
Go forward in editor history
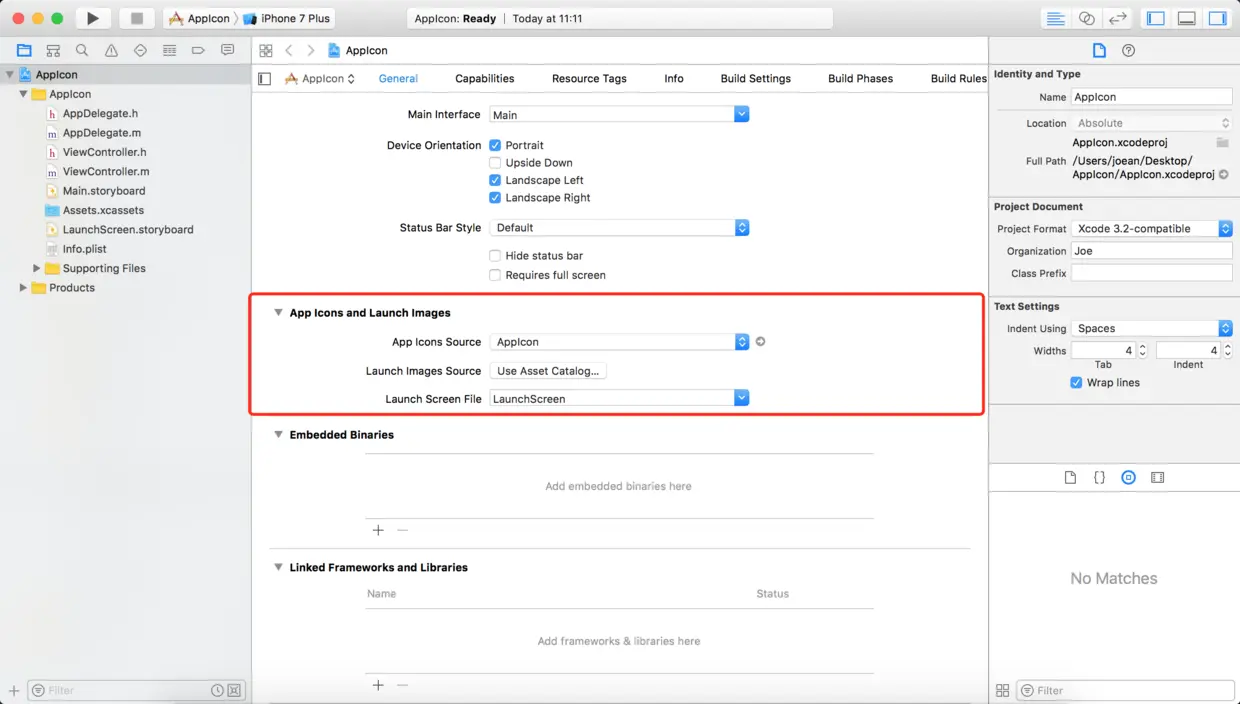[311, 50]
